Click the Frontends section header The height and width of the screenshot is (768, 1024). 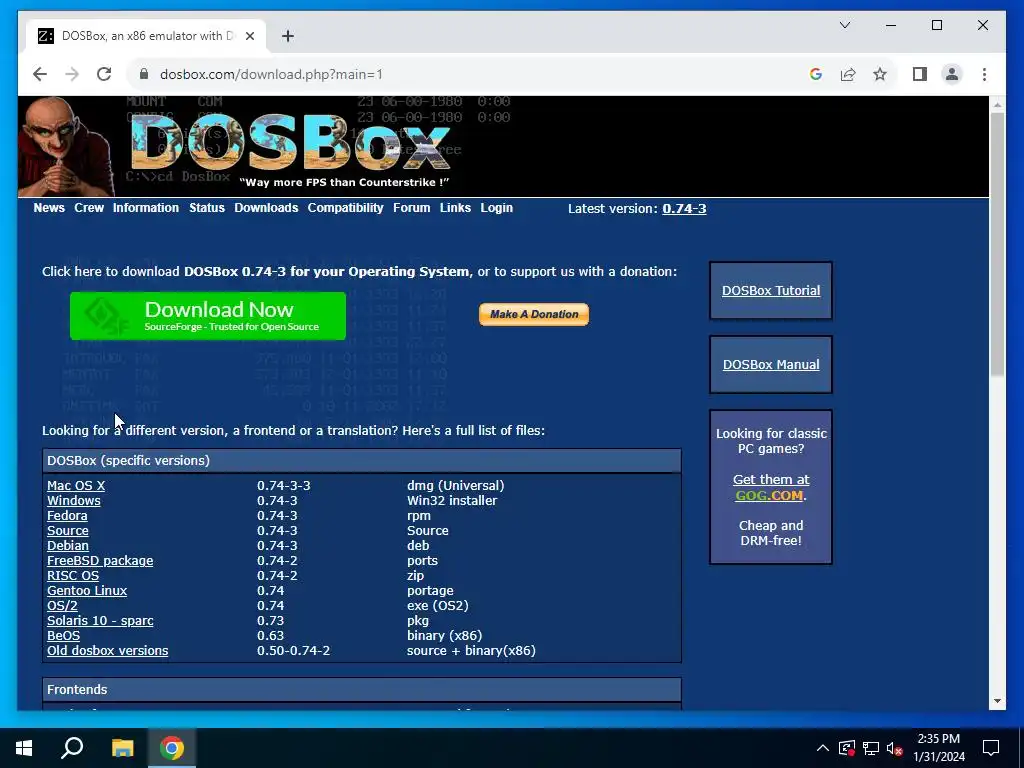362,690
